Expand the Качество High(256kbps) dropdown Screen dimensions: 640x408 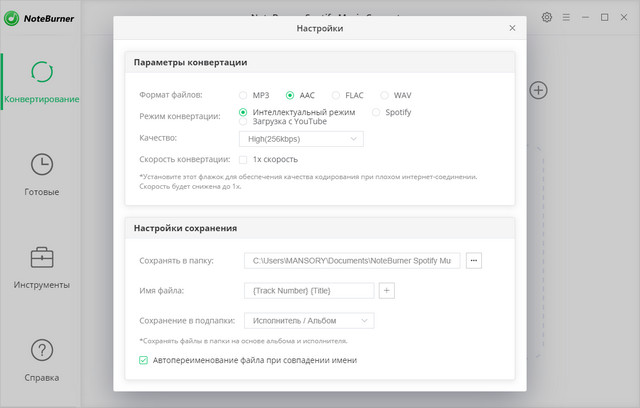tap(300, 139)
